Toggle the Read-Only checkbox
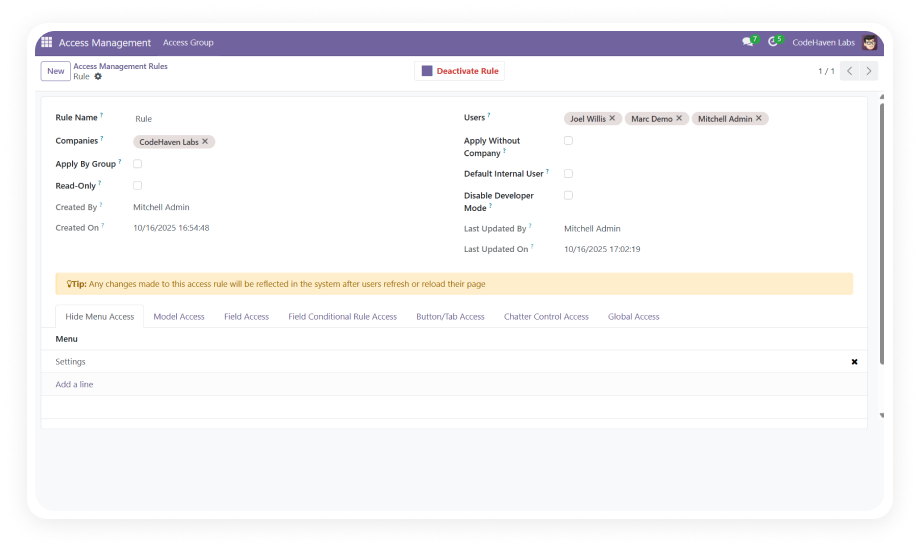 point(137,185)
